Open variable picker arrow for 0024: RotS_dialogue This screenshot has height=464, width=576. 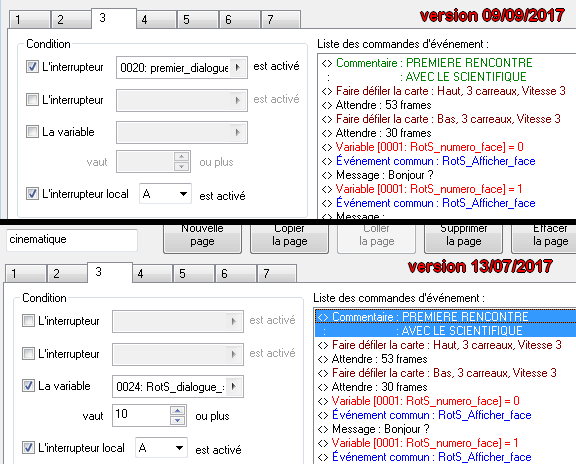234,386
